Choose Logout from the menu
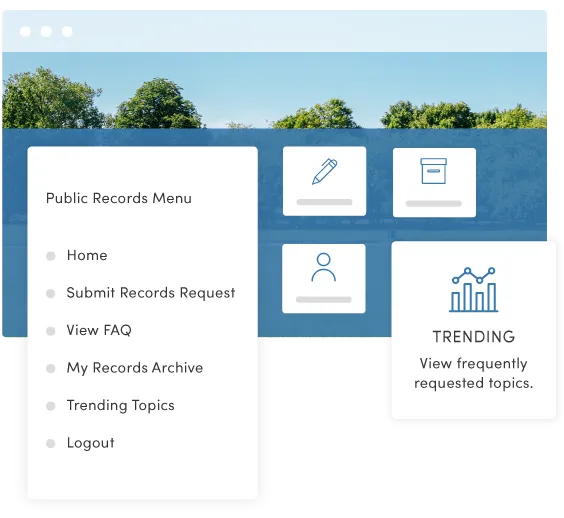This screenshot has width=564, height=518. pyautogui.click(x=91, y=443)
